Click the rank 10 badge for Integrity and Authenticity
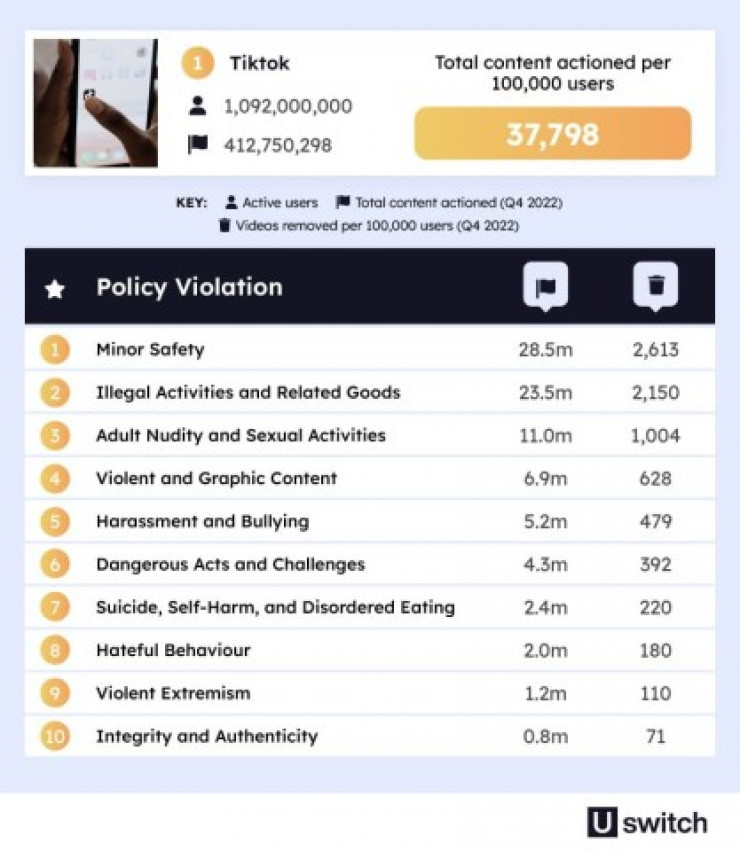Image resolution: width=740 pixels, height=851 pixels. 55,736
